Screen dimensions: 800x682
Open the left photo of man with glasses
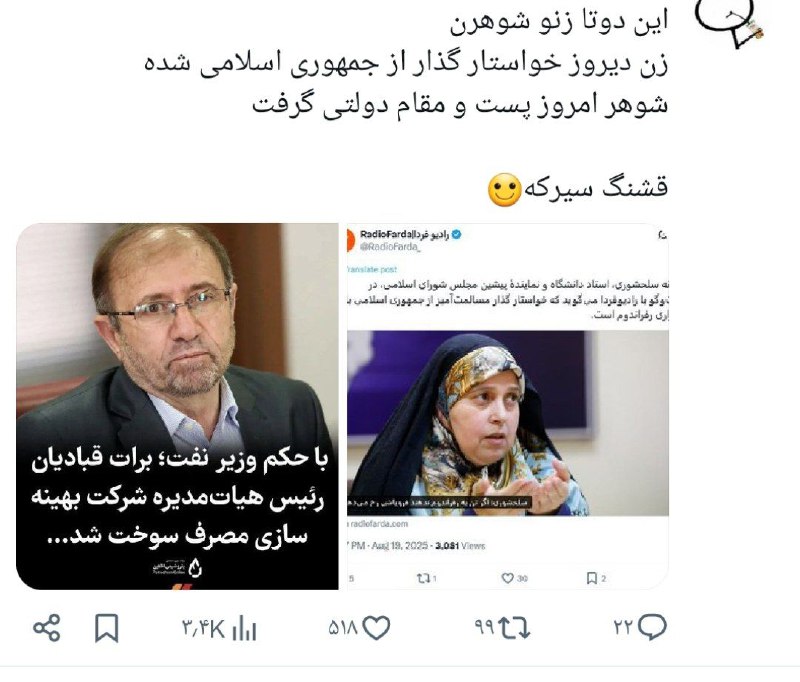point(178,406)
